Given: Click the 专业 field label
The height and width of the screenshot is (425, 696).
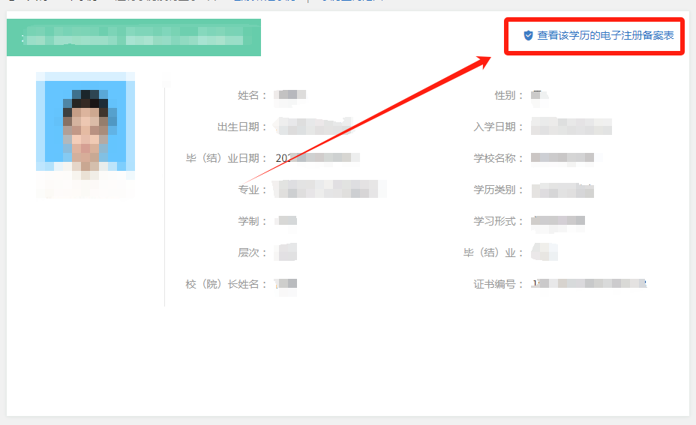Looking at the screenshot, I should tap(251, 190).
